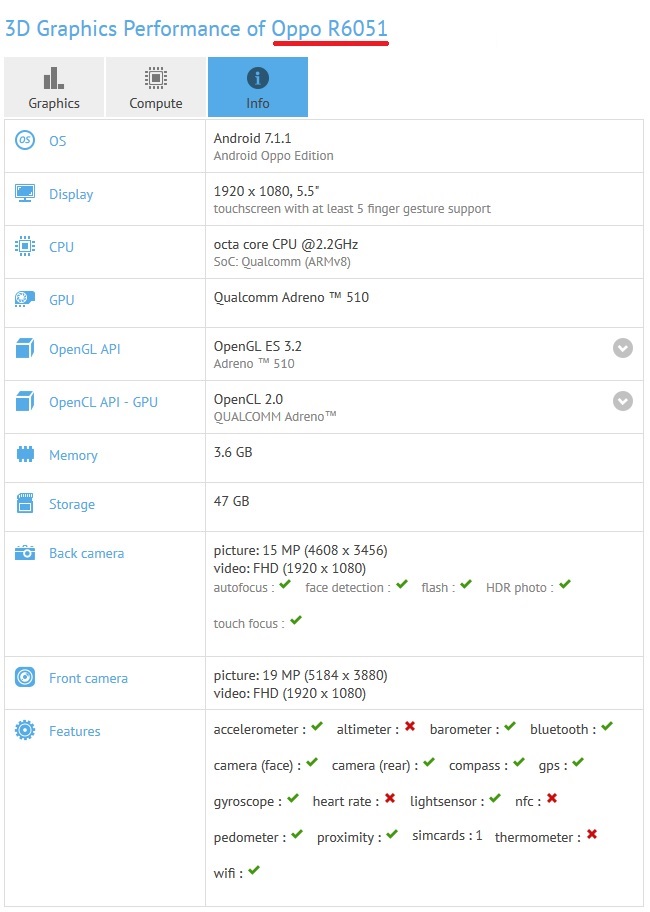Viewport: 650px width, 912px height.
Task: Click the Front camera lens icon
Action: pyautogui.click(x=25, y=678)
